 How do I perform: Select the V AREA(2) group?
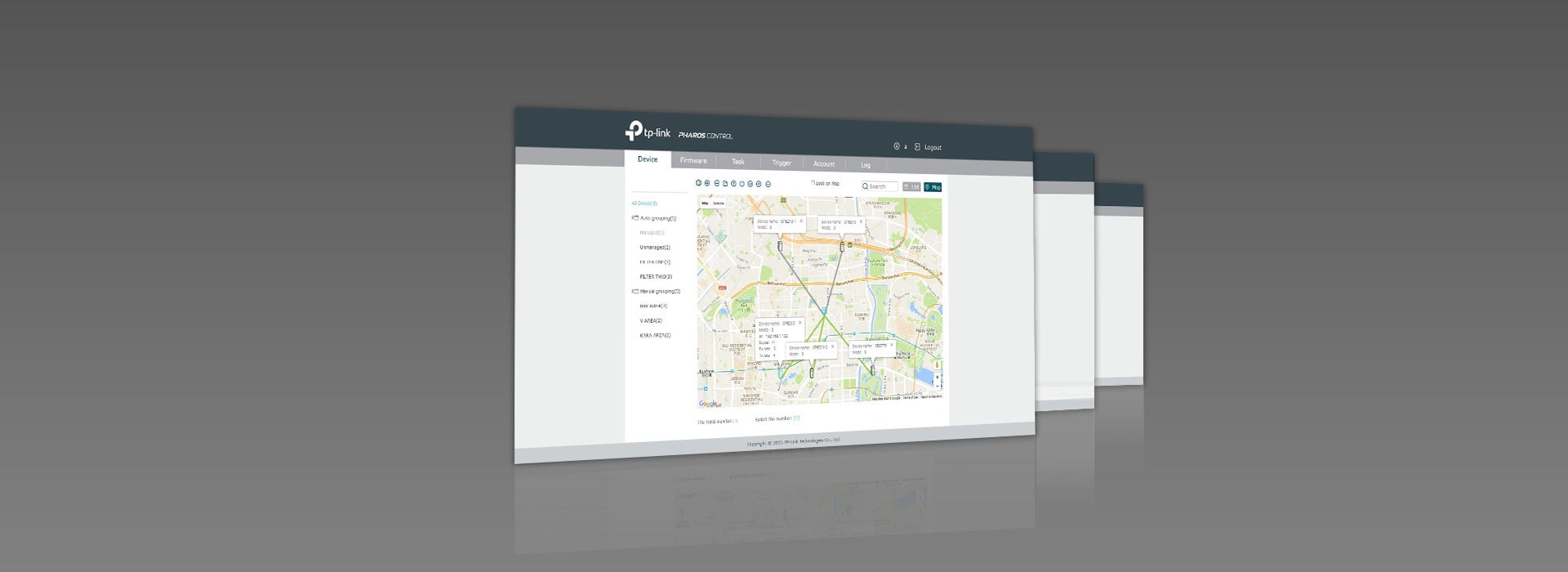click(x=651, y=321)
